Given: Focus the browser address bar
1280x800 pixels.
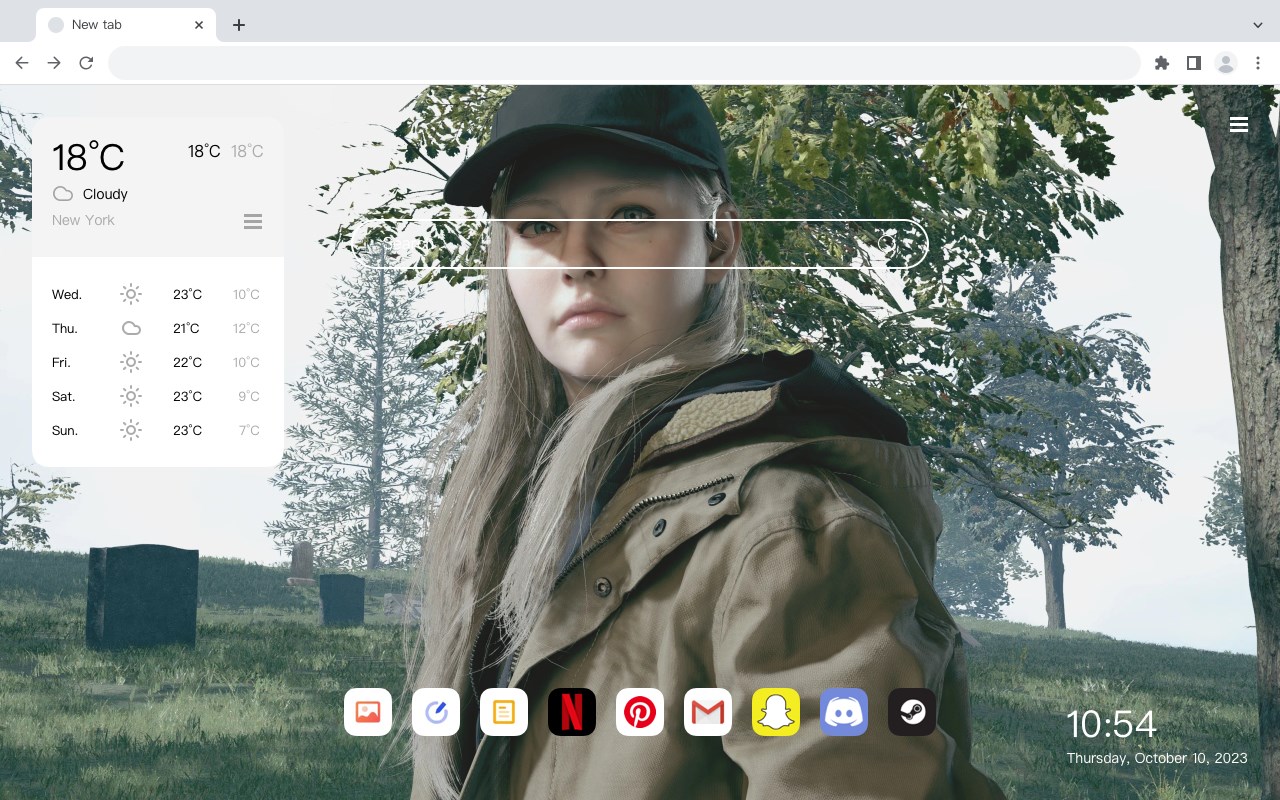Looking at the screenshot, I should [x=624, y=63].
